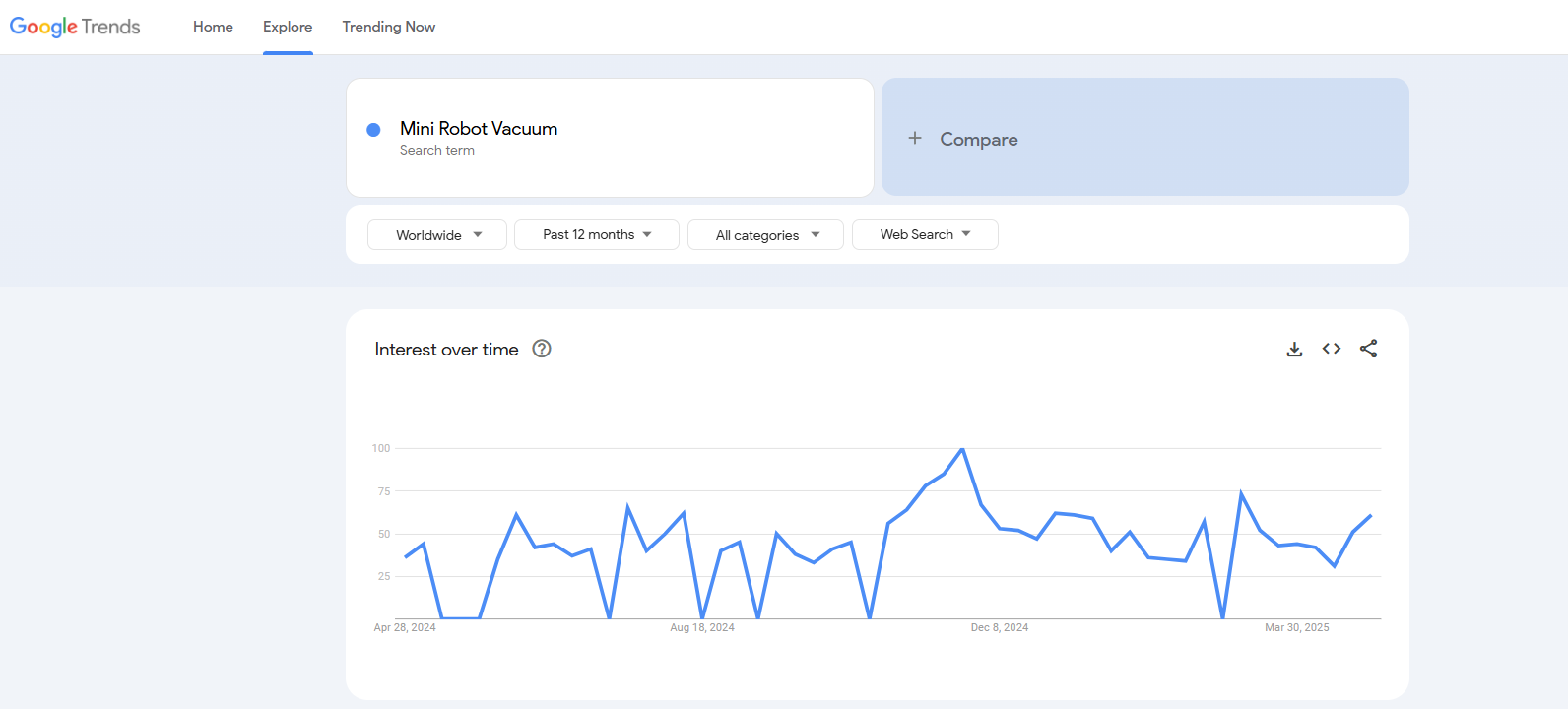The height and width of the screenshot is (709, 1568).
Task: Open the Worldwide region dropdown
Action: pos(437,234)
